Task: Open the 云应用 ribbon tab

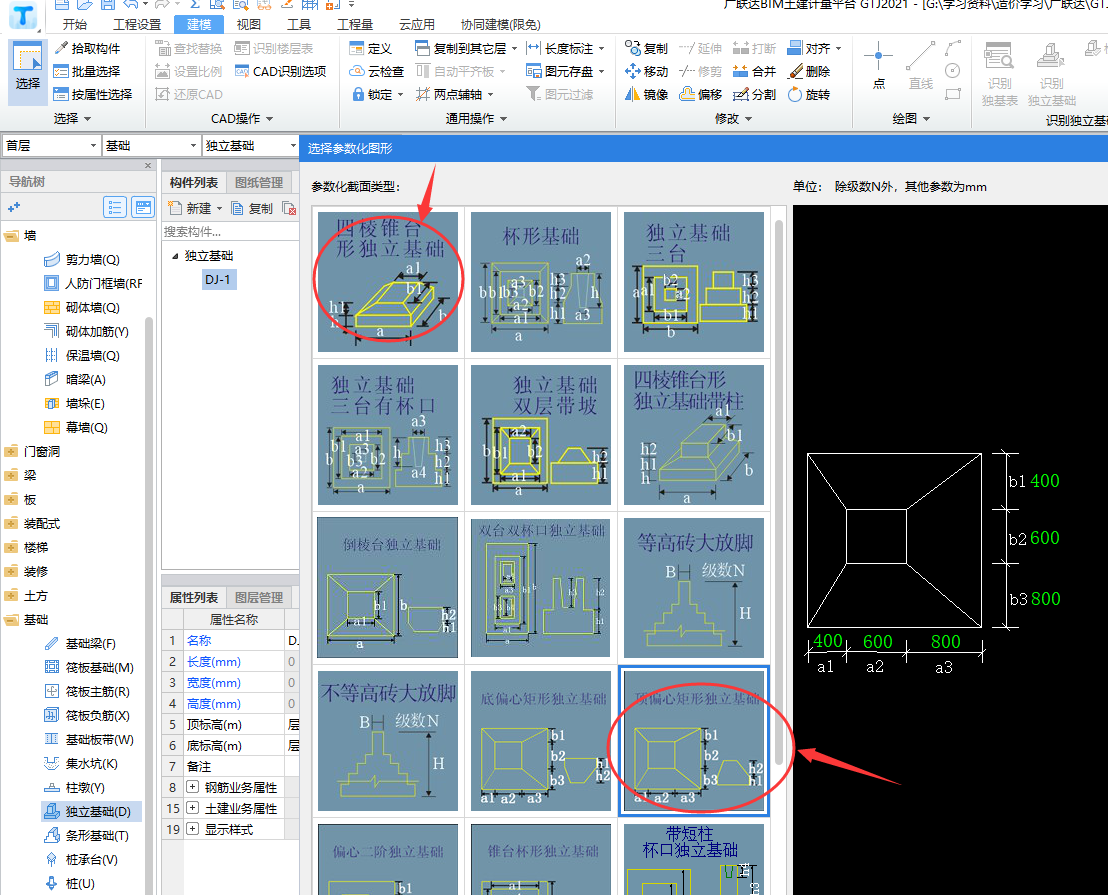Action: coord(417,25)
